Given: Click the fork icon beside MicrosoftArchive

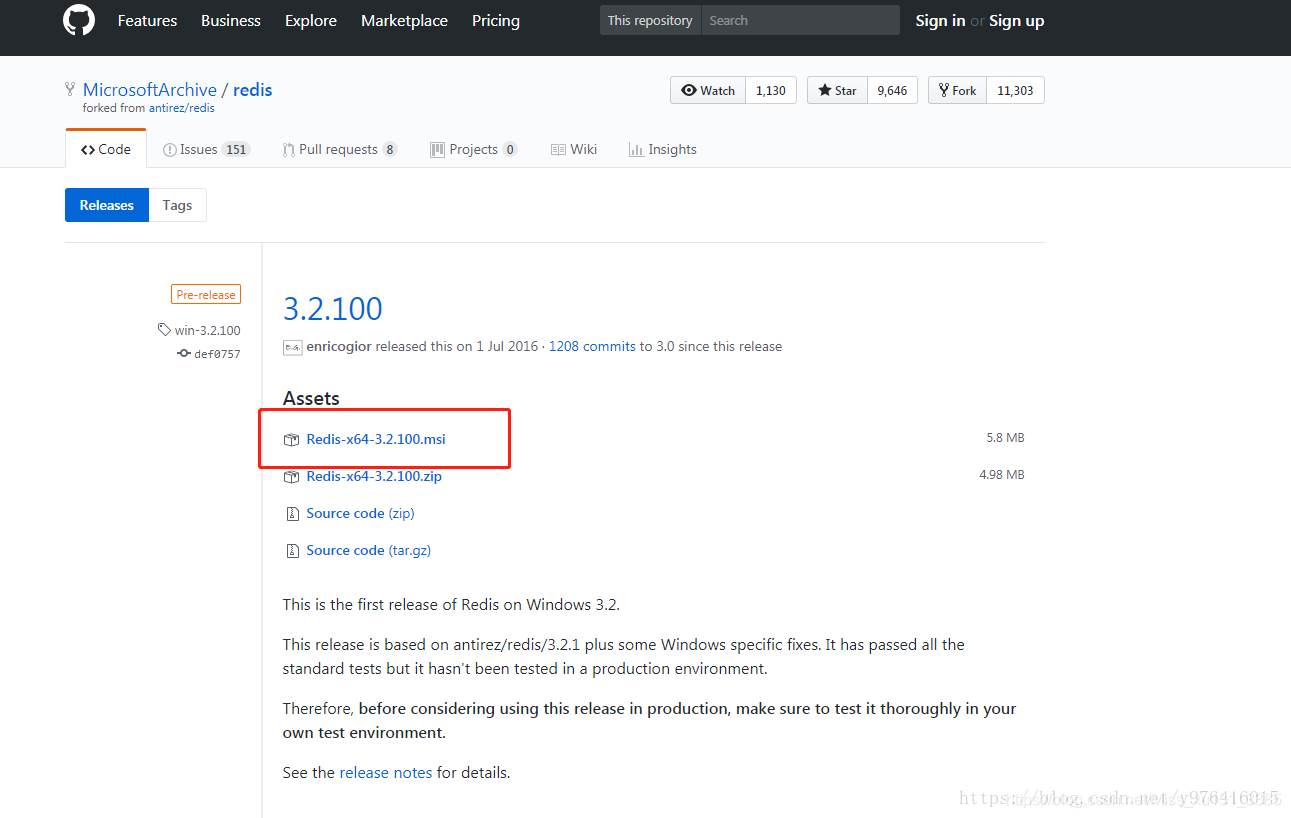Looking at the screenshot, I should point(70,90).
